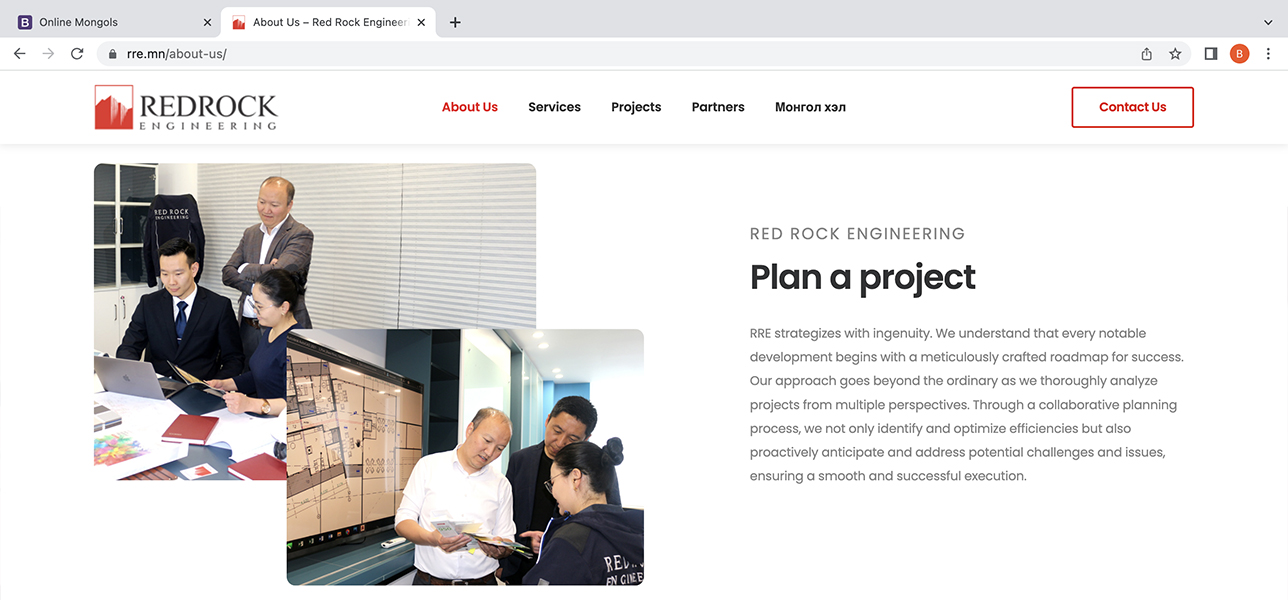Viewport: 1288px width, 600px height.
Task: Reload the page with the refresh icon
Action: click(77, 54)
